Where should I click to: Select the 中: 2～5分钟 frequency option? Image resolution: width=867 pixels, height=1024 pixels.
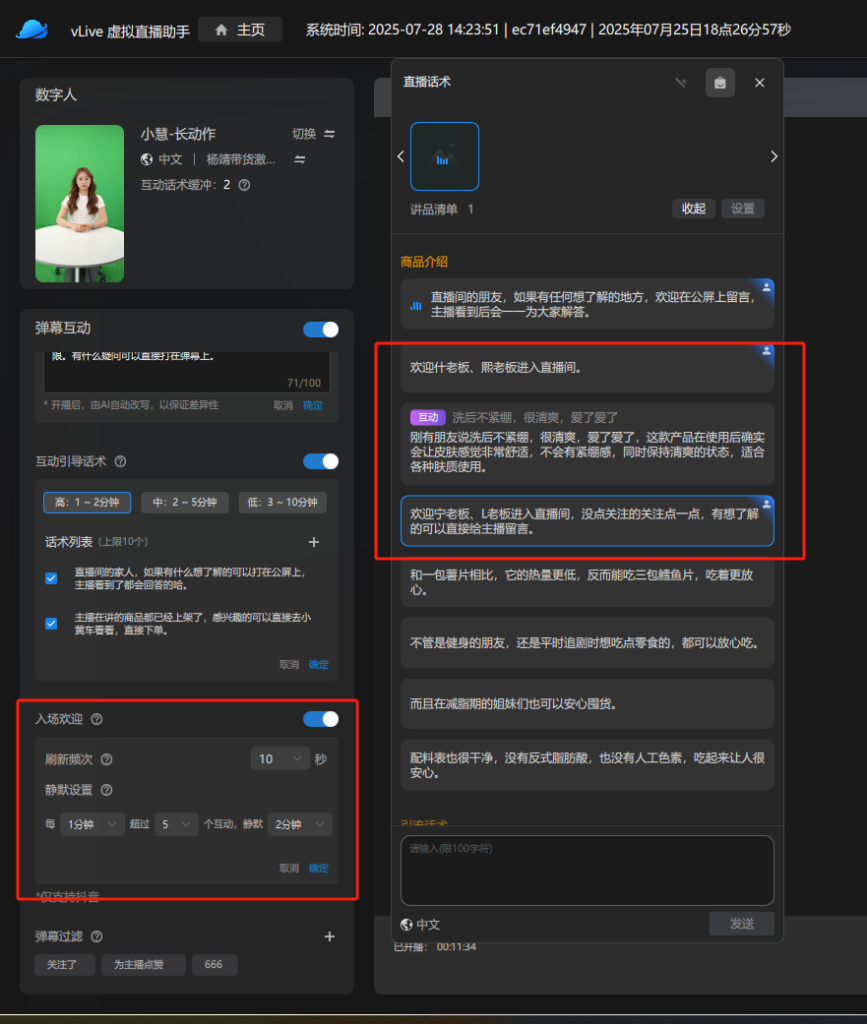(185, 502)
